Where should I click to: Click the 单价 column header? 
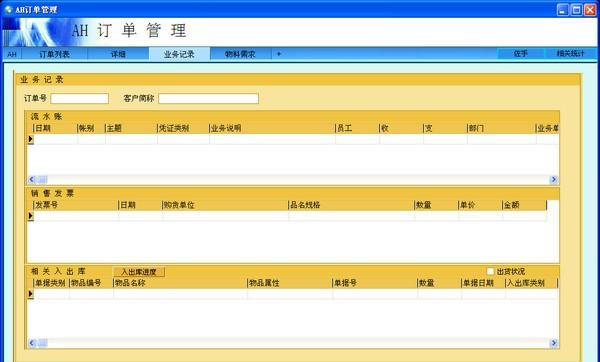coord(480,205)
